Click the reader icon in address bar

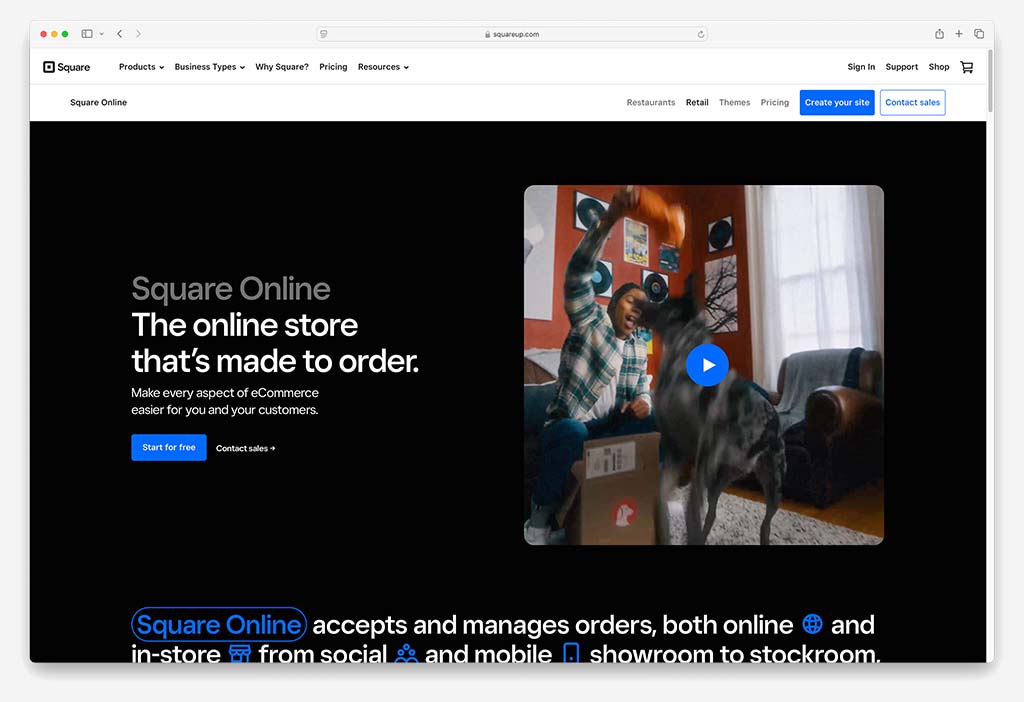pyautogui.click(x=324, y=35)
